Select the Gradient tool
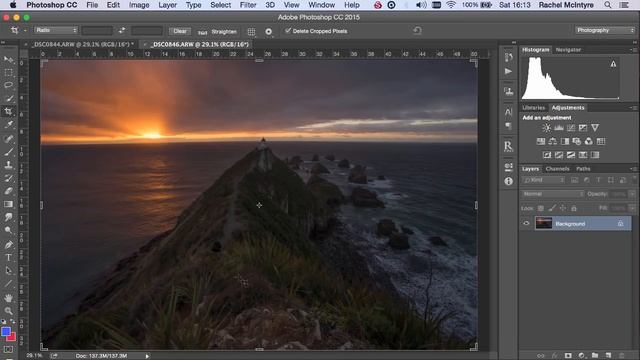640x360 pixels. [8, 204]
